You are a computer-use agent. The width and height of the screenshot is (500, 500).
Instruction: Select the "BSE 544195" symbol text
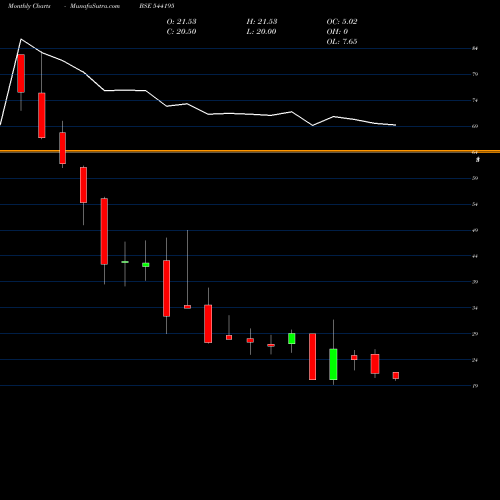(x=157, y=6)
